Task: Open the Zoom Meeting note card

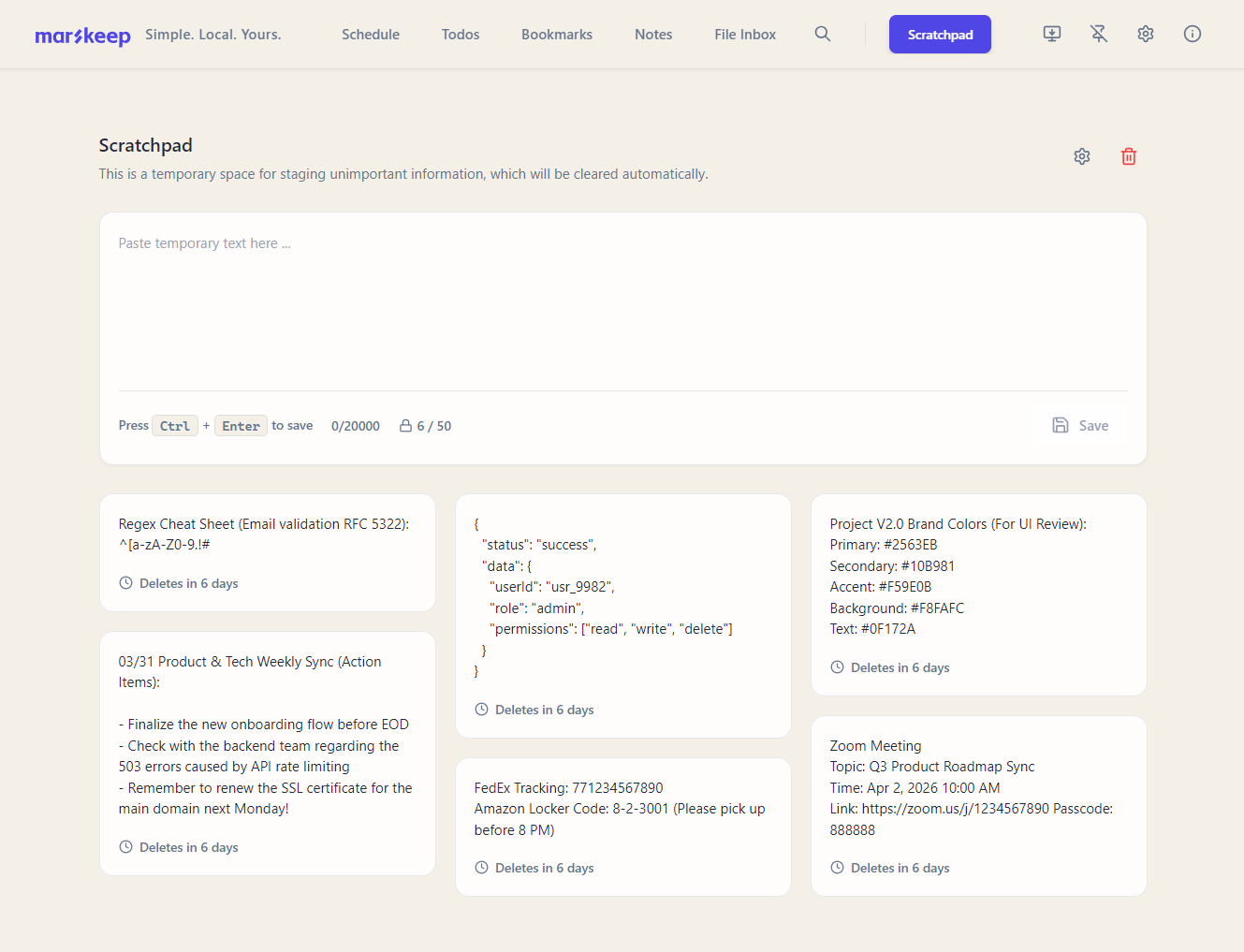Action: pyautogui.click(x=979, y=806)
